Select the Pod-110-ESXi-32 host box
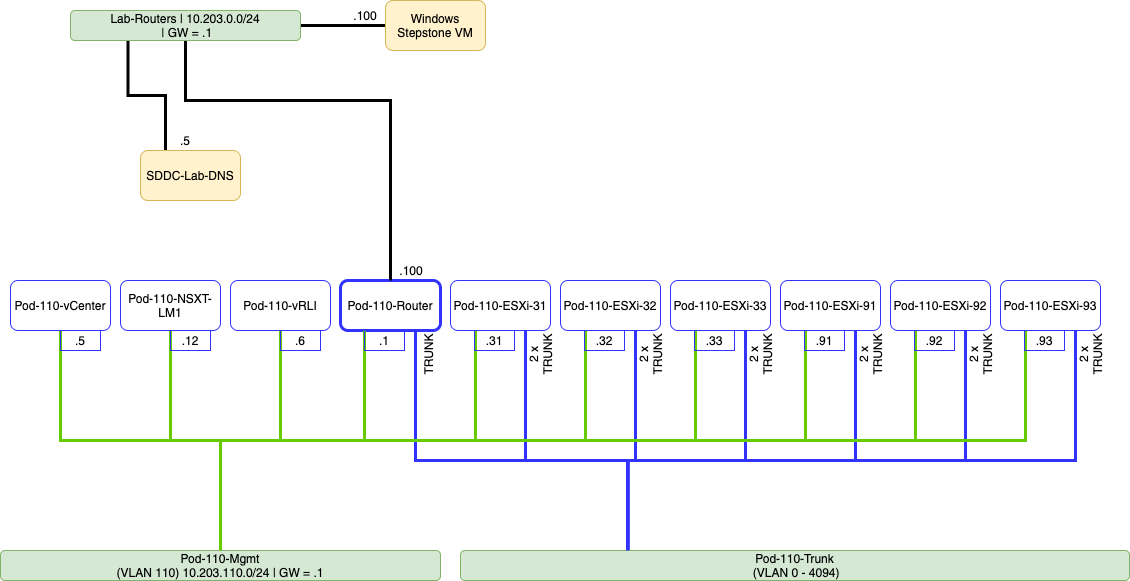The height and width of the screenshot is (581, 1130). coord(610,305)
